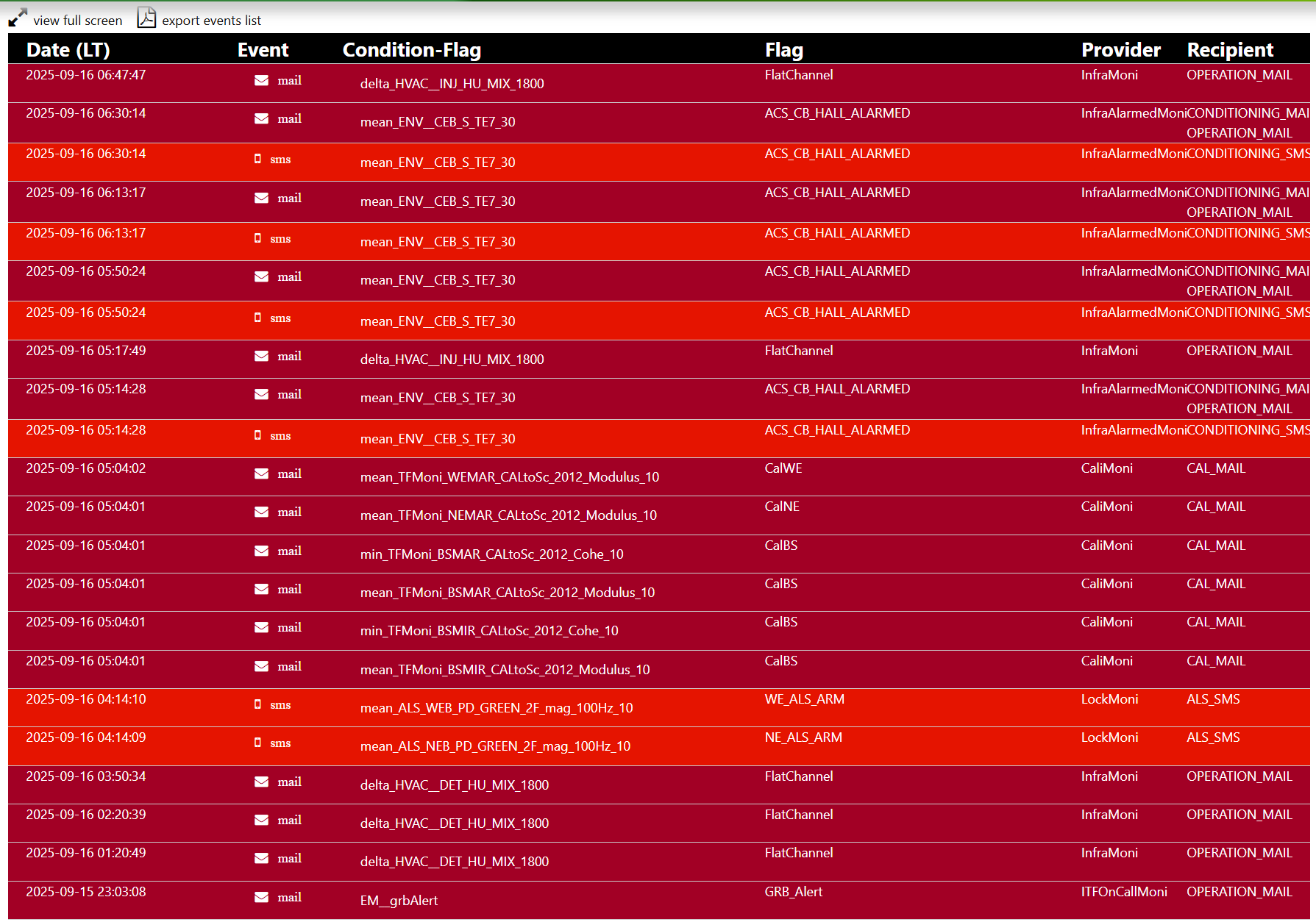
Task: Select CAL_MAIL recipient in the CalWE row
Action: (x=1216, y=468)
